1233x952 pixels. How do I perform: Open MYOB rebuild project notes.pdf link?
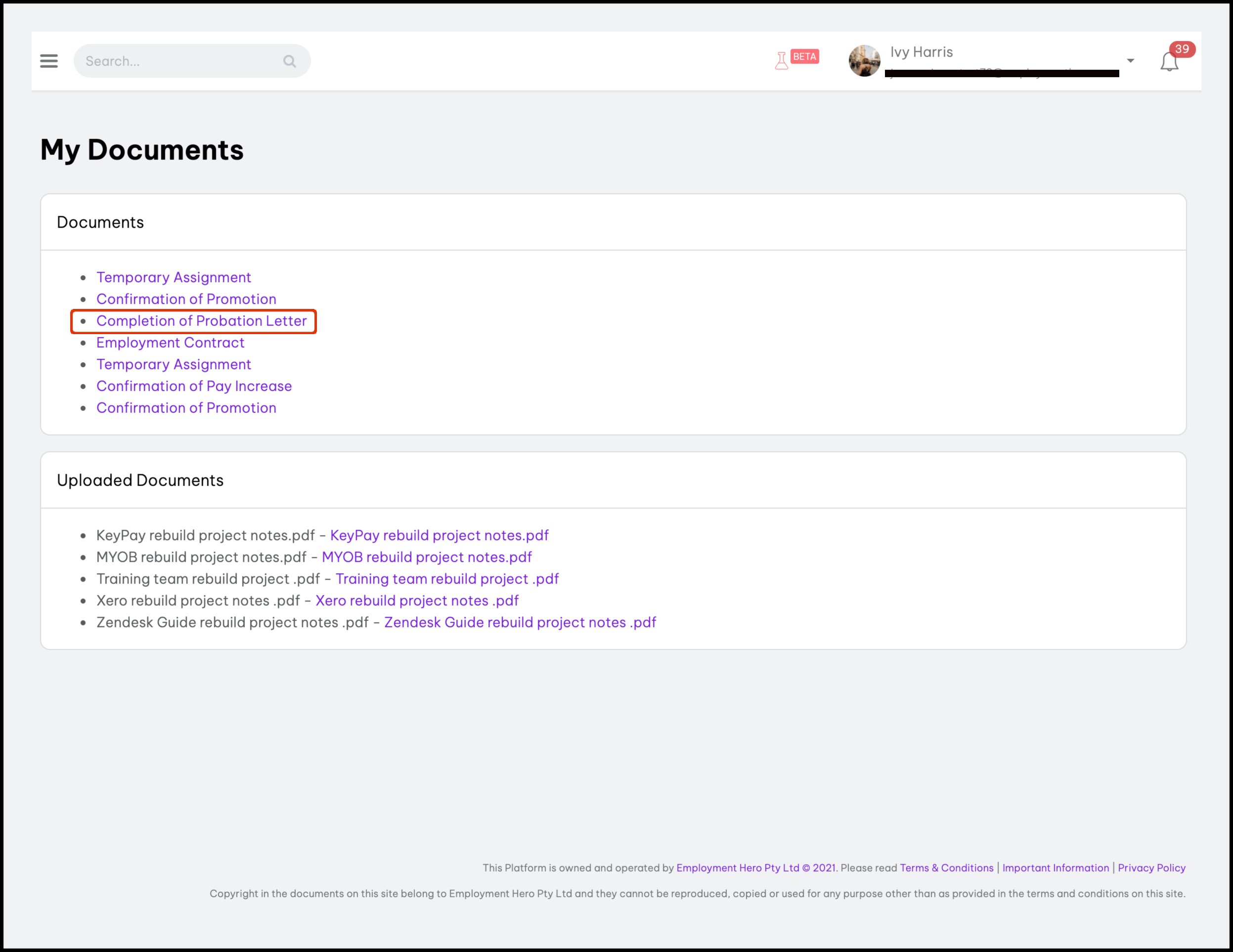click(x=427, y=557)
